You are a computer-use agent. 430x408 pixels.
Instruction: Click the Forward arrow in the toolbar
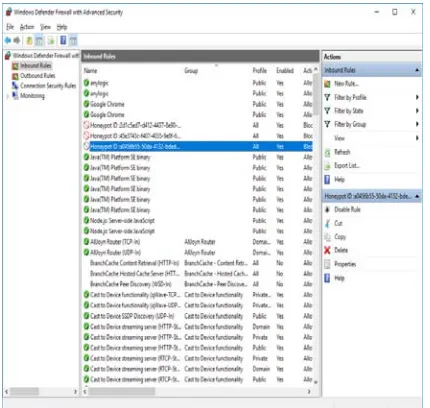coord(17,41)
